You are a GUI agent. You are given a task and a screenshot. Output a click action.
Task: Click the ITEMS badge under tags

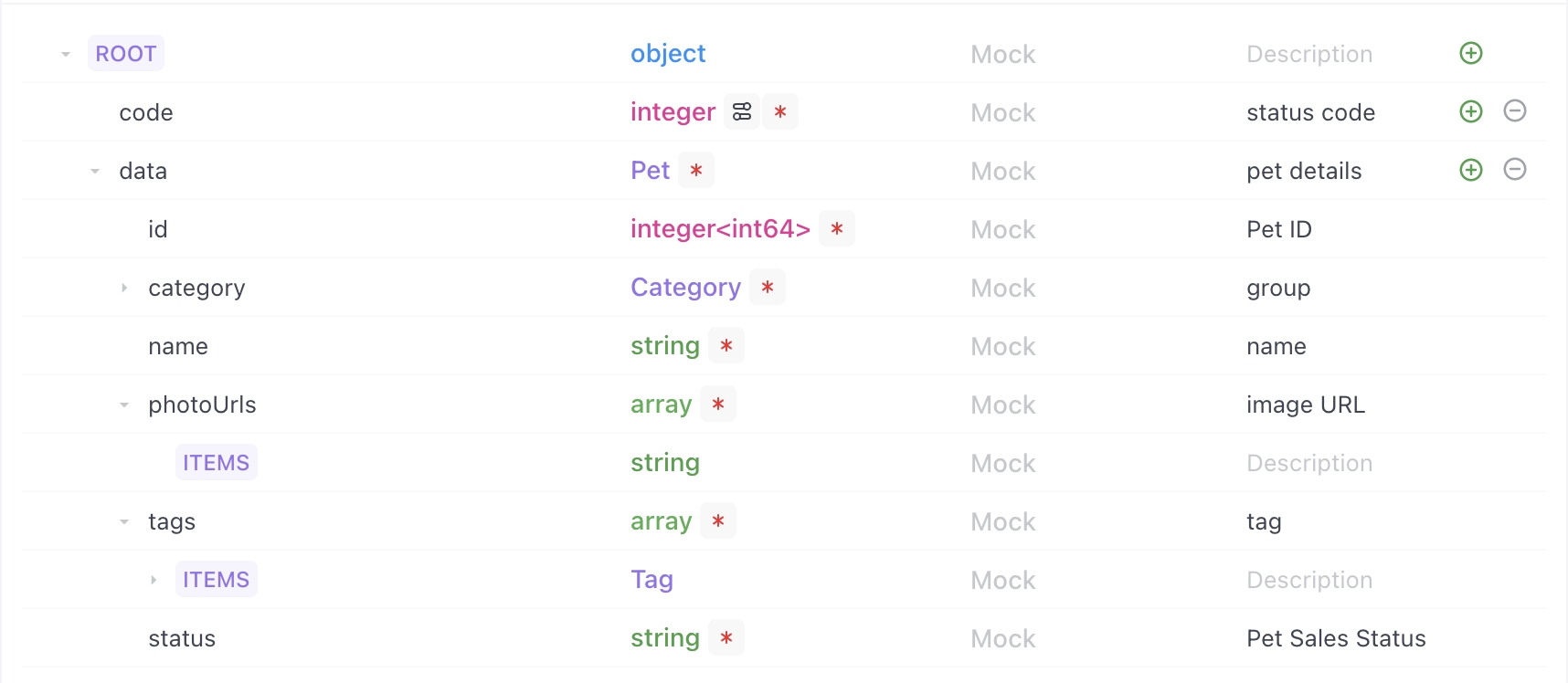click(x=216, y=579)
